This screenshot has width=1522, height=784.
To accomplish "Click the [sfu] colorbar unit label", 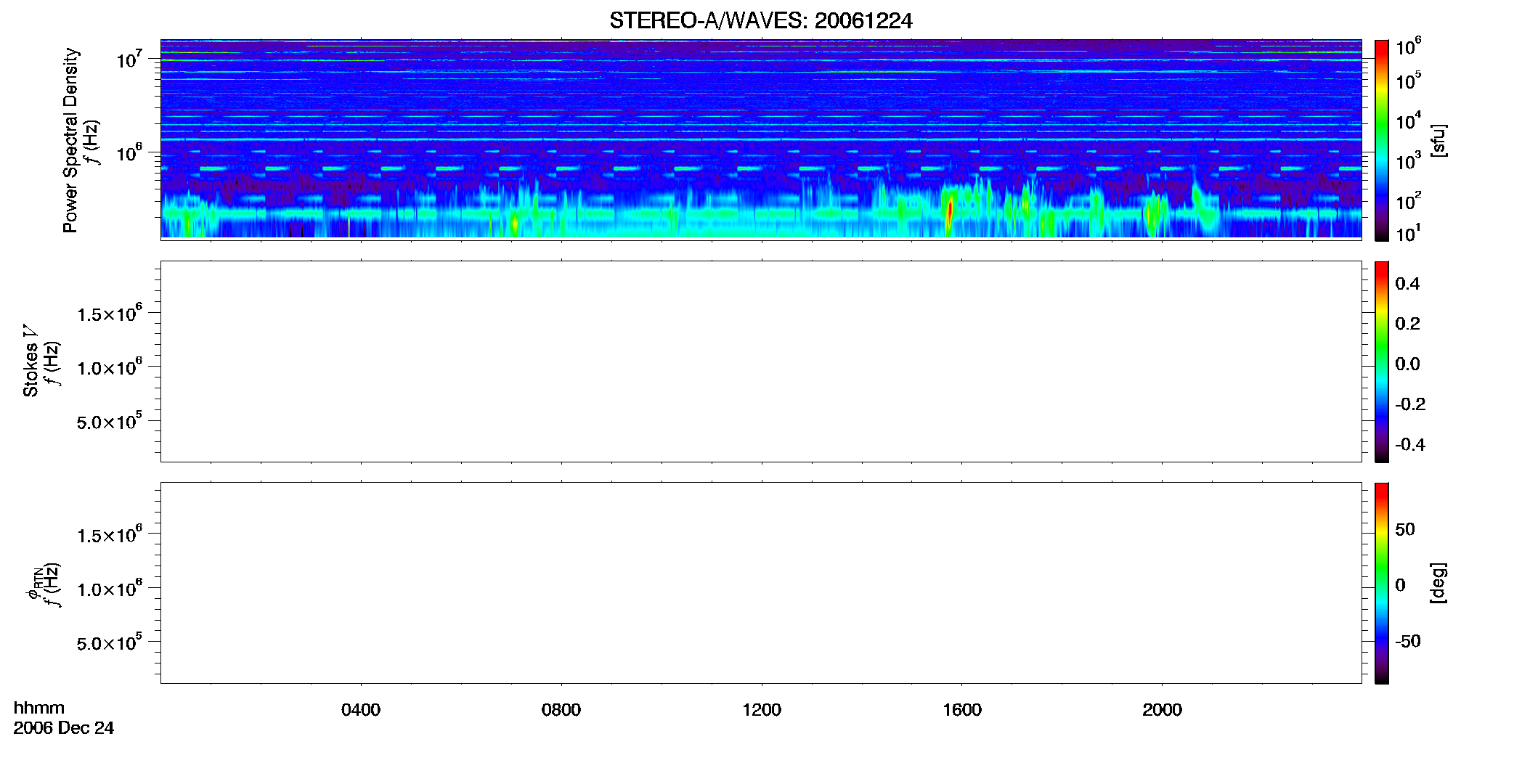I will (1438, 140).
